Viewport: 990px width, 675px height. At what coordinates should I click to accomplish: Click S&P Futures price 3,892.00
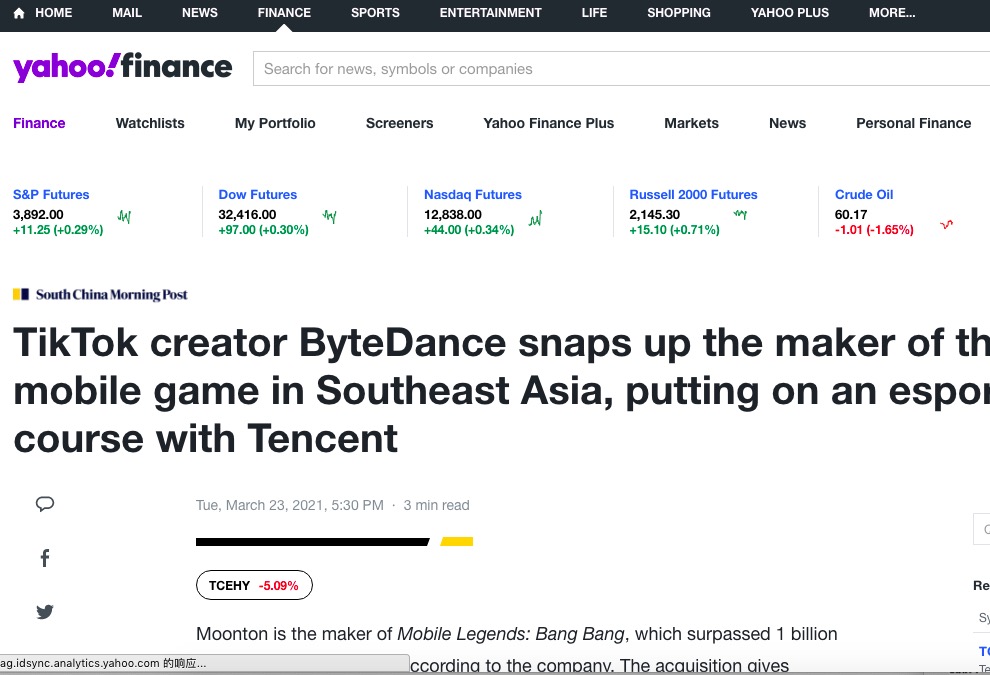point(38,215)
